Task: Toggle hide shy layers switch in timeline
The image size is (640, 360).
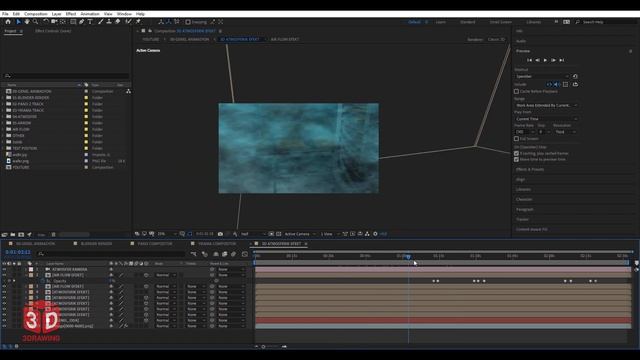Action: 216,254
